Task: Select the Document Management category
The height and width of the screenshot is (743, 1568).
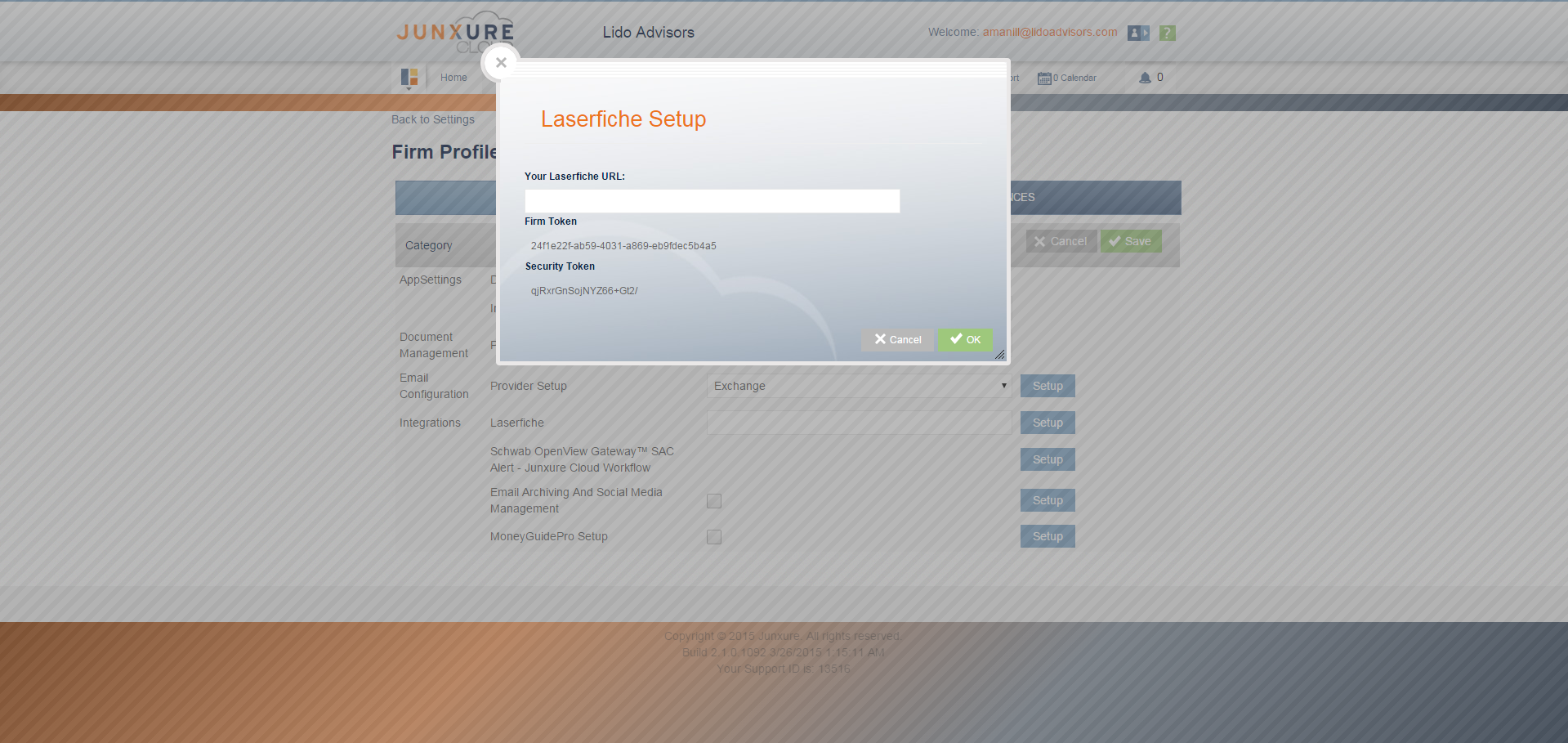Action: pos(434,345)
